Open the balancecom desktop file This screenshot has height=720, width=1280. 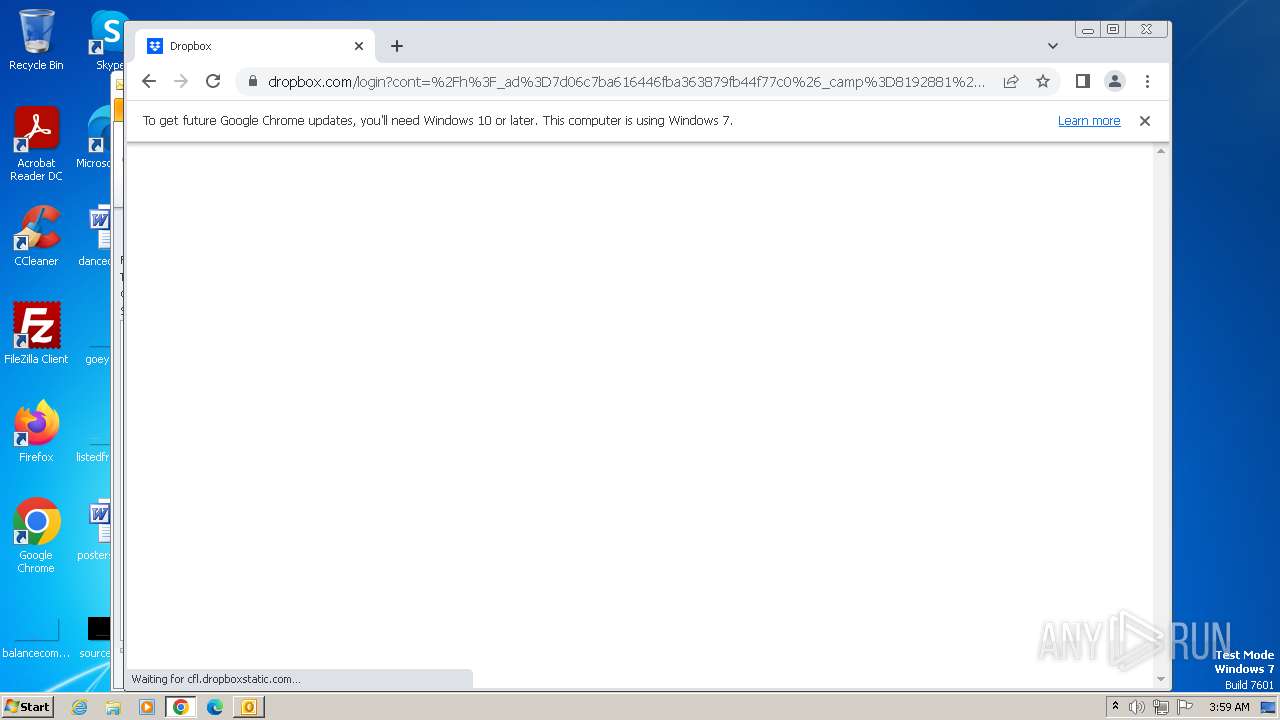(x=36, y=637)
